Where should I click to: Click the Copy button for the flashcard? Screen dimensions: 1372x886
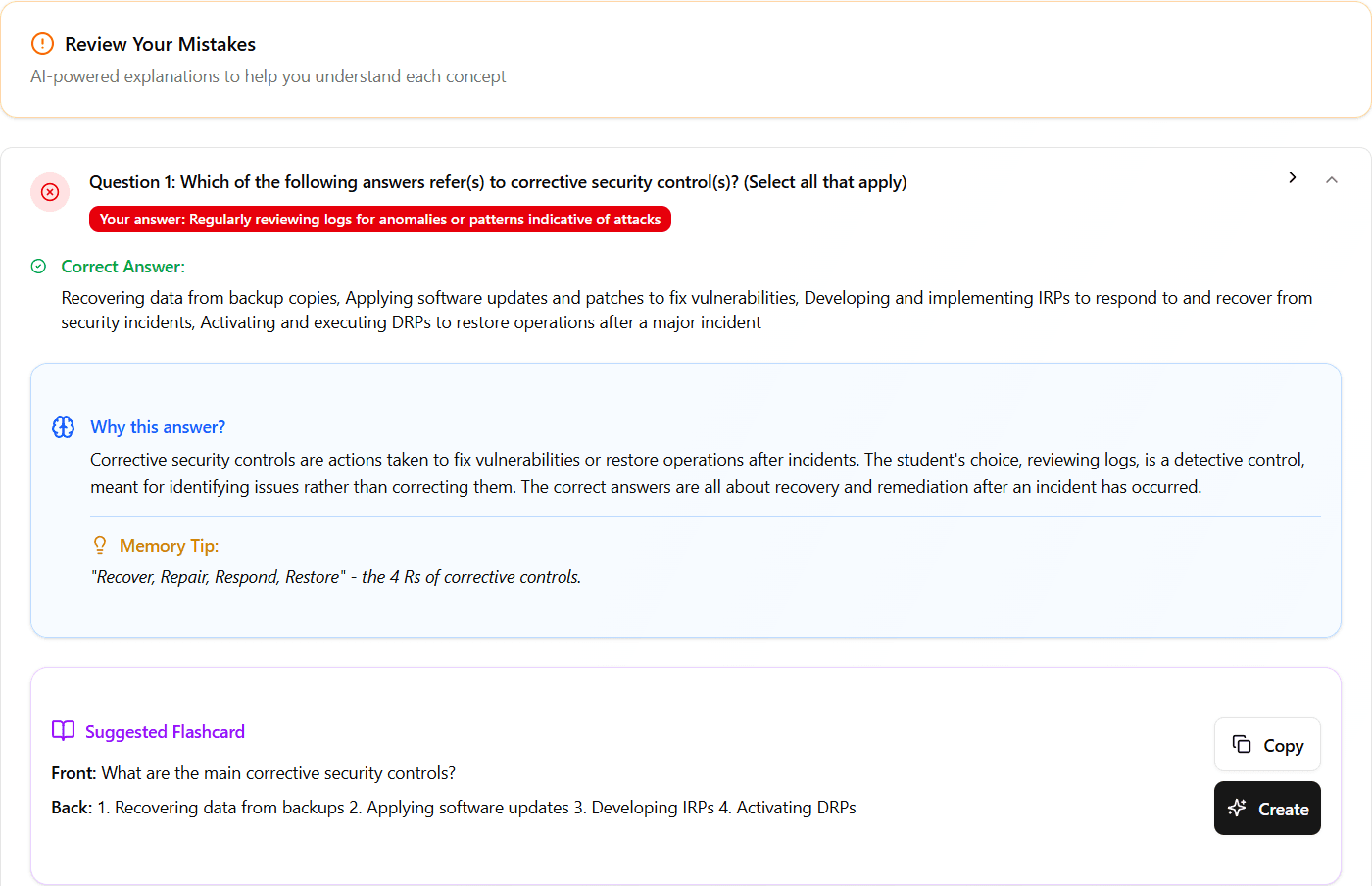[x=1267, y=745]
